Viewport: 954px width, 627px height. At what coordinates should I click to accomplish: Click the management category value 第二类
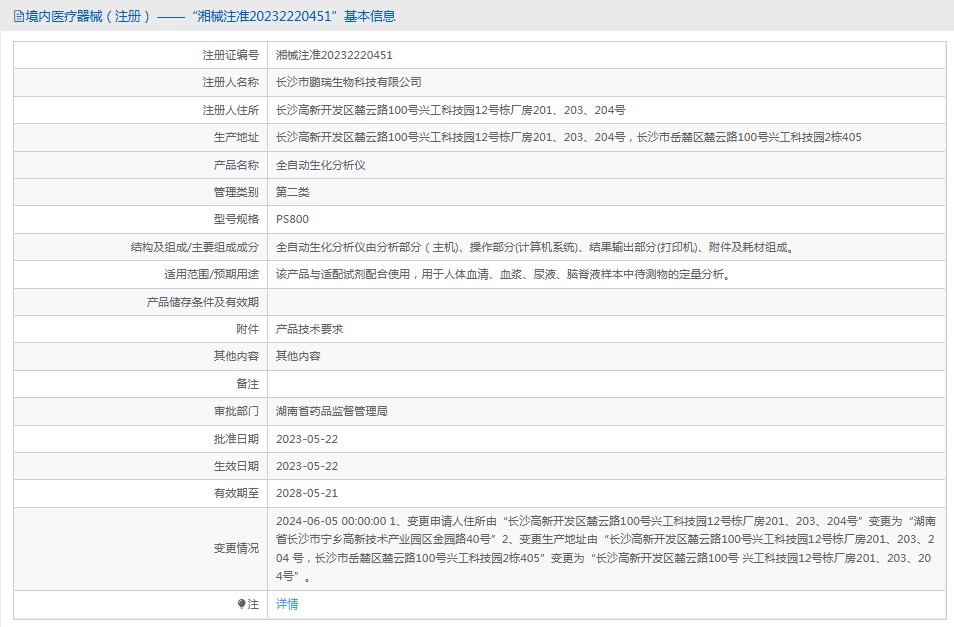292,192
